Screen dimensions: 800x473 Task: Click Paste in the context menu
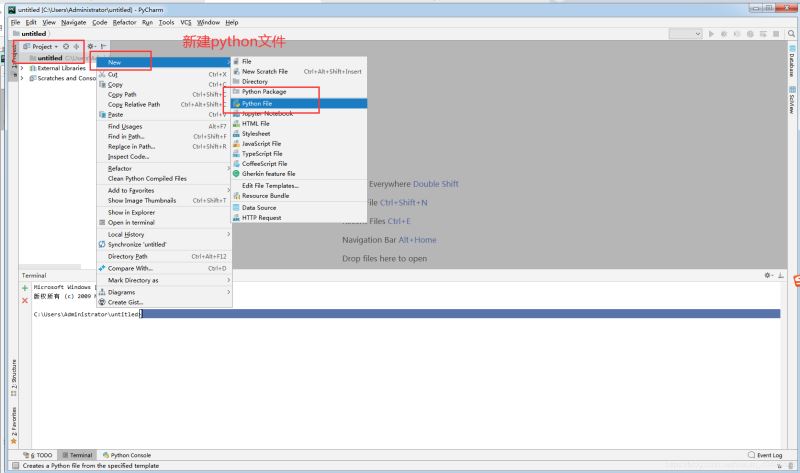(164, 115)
